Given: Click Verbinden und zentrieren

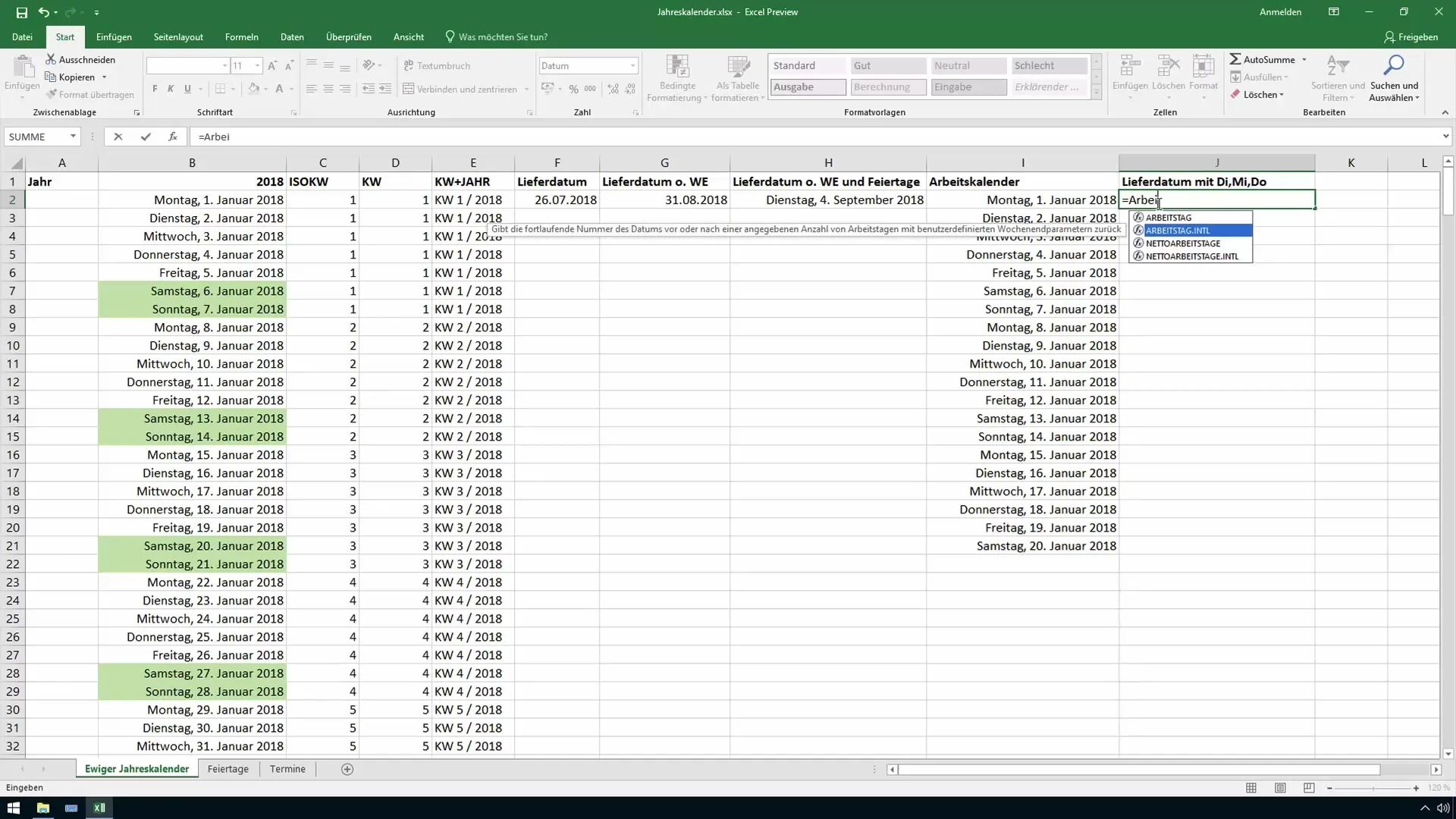Looking at the screenshot, I should pos(460,89).
